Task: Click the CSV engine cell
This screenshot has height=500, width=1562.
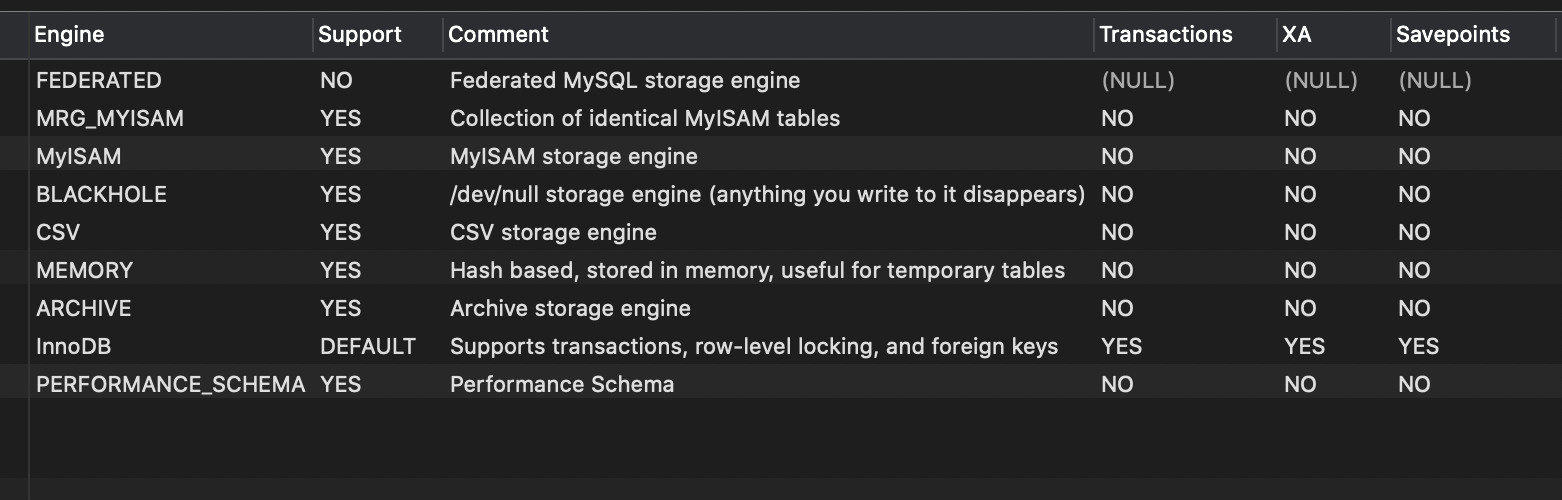Action: pos(58,232)
